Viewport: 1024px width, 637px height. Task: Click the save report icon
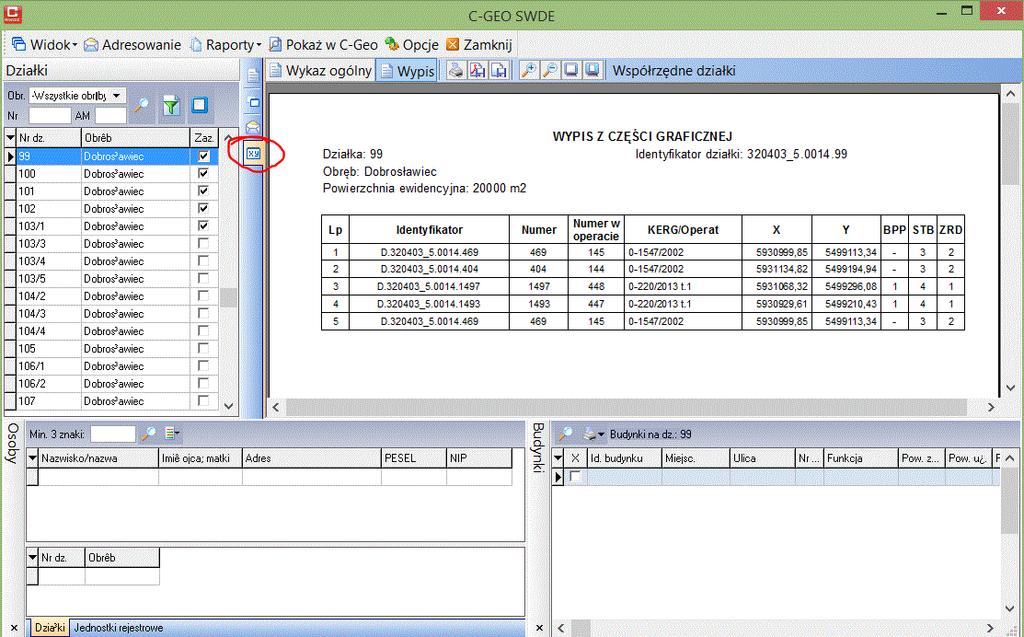tap(499, 70)
